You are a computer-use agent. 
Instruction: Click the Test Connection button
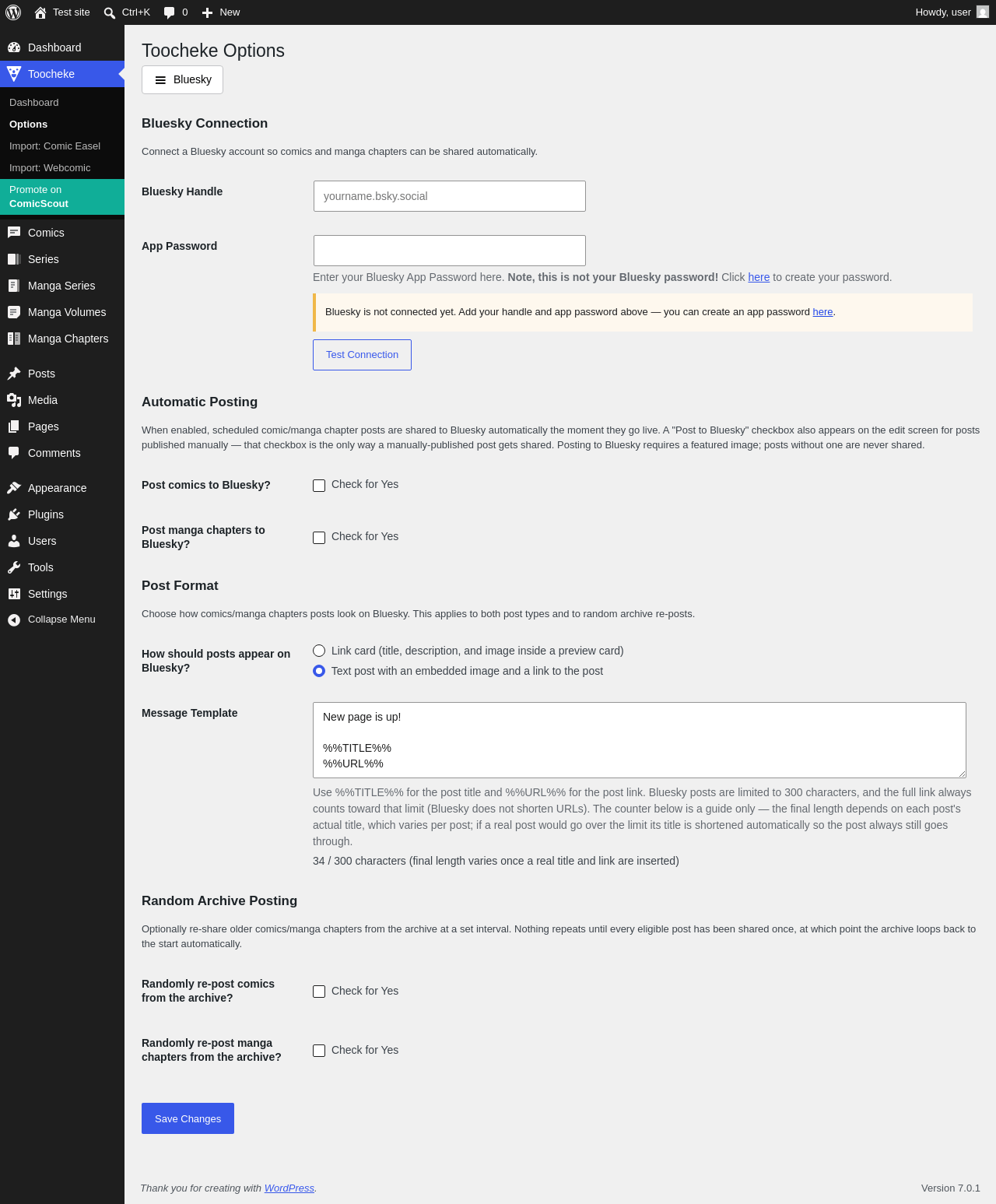pyautogui.click(x=362, y=355)
